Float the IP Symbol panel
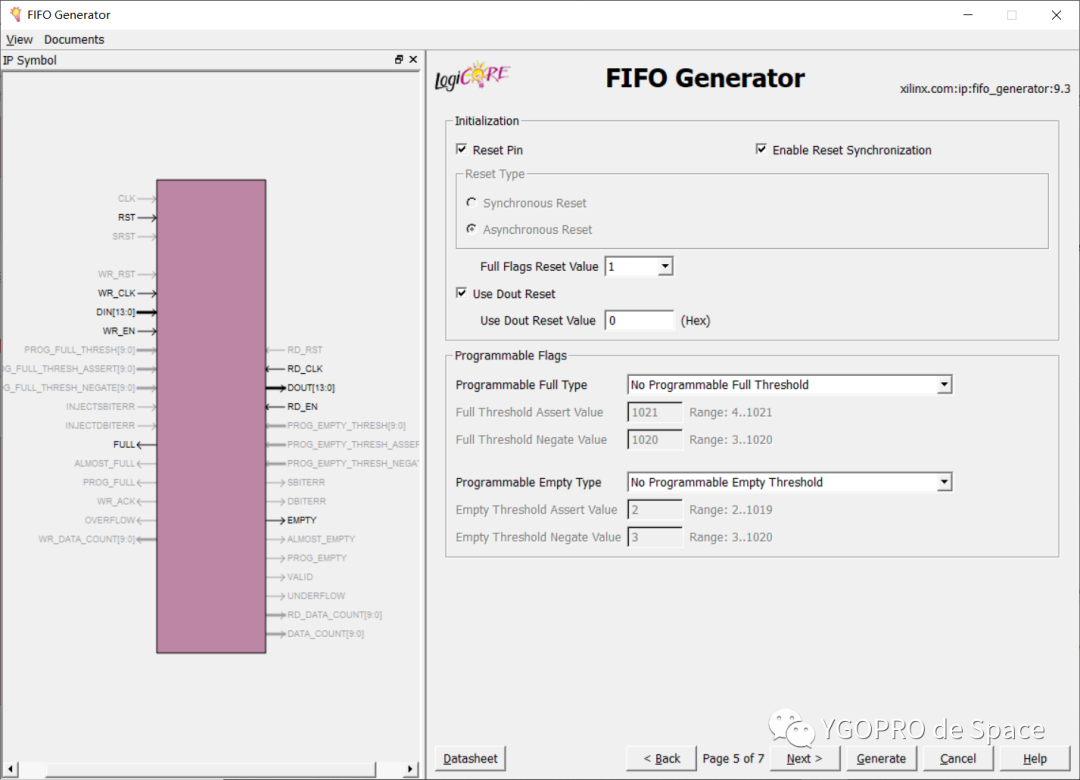Screen dimensions: 1080x780 tap(399, 60)
